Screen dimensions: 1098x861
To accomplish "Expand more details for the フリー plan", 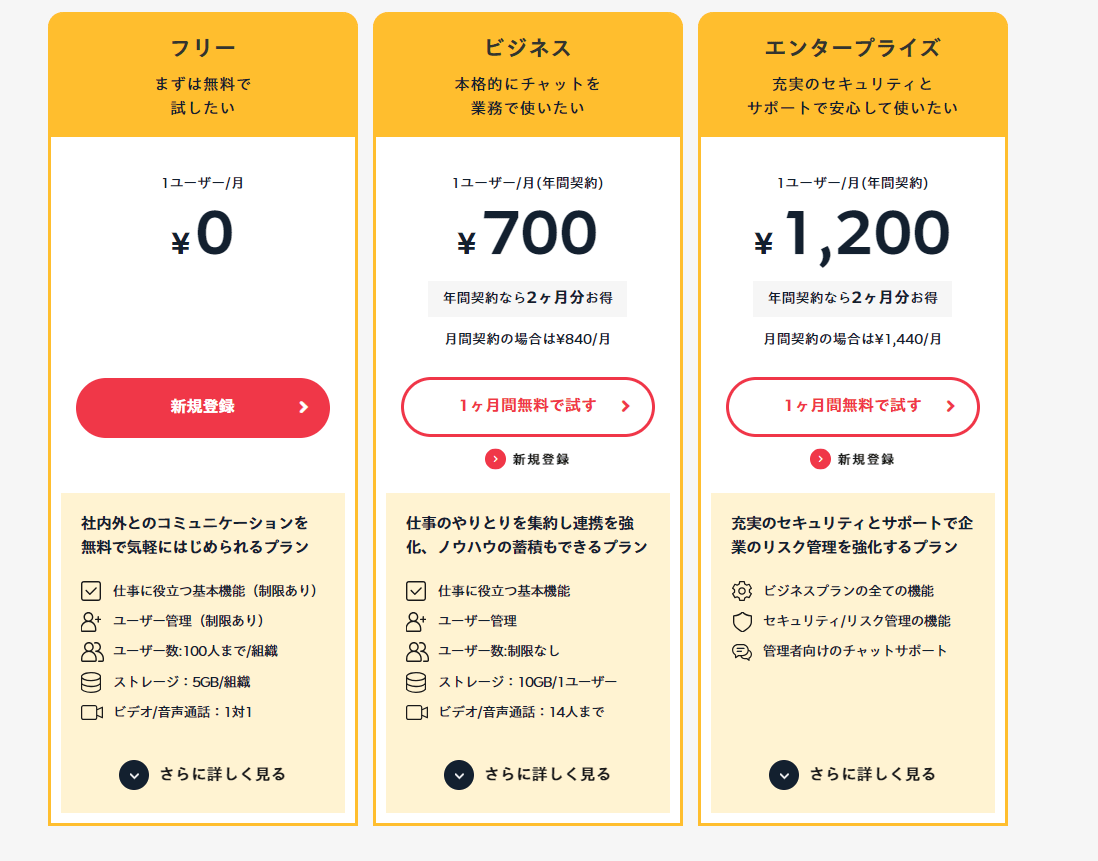I will pyautogui.click(x=203, y=774).
